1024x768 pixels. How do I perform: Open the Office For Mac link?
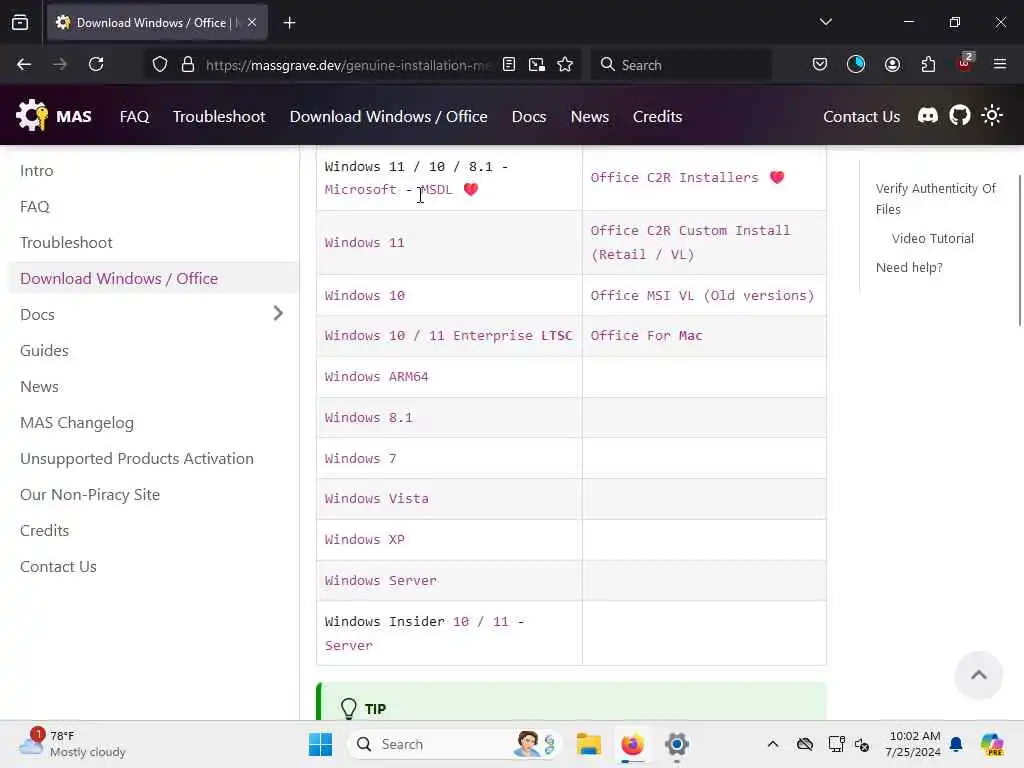point(647,336)
